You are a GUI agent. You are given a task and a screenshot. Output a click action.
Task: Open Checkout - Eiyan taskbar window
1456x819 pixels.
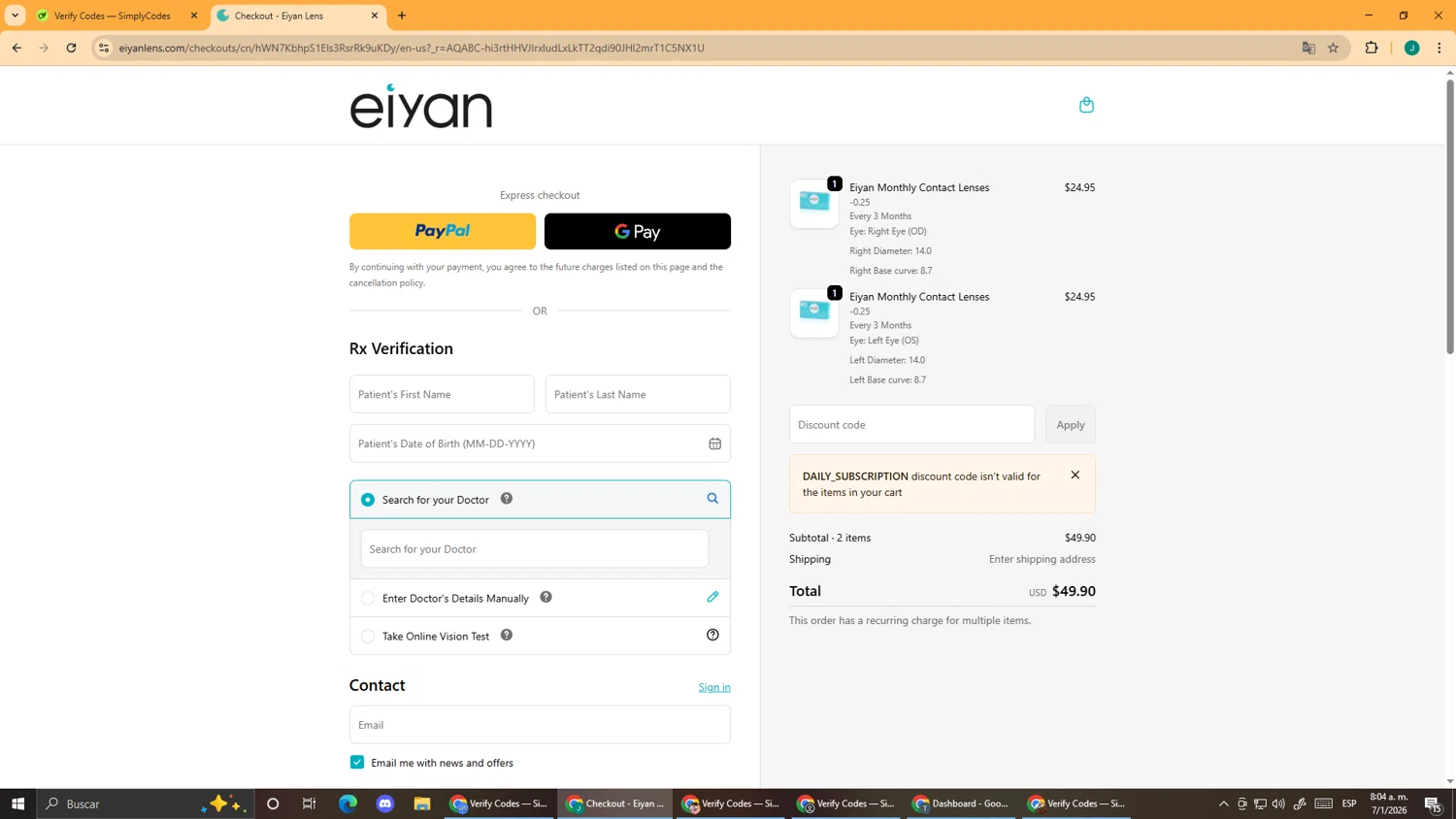616,803
